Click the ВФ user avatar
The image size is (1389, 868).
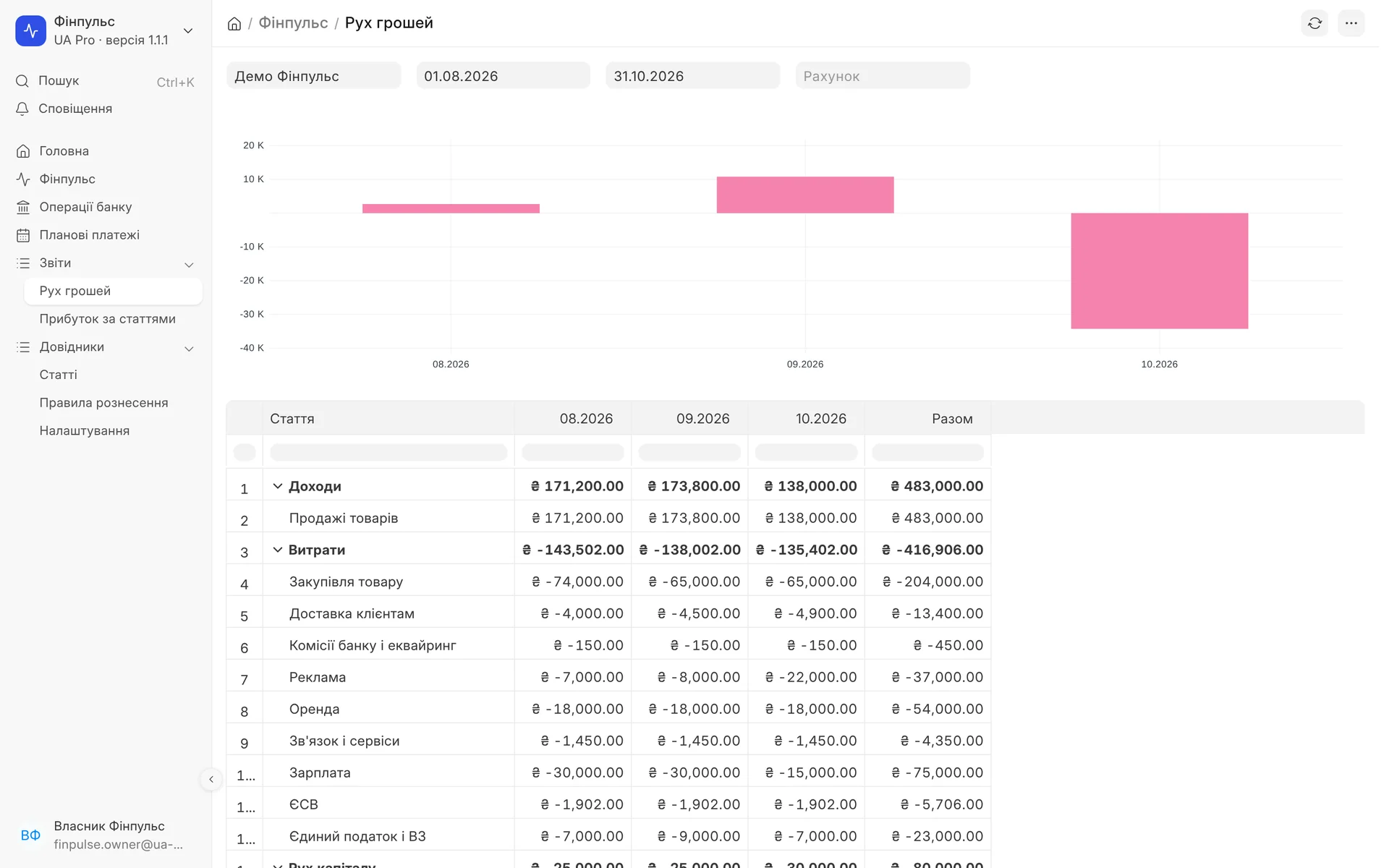(x=30, y=835)
